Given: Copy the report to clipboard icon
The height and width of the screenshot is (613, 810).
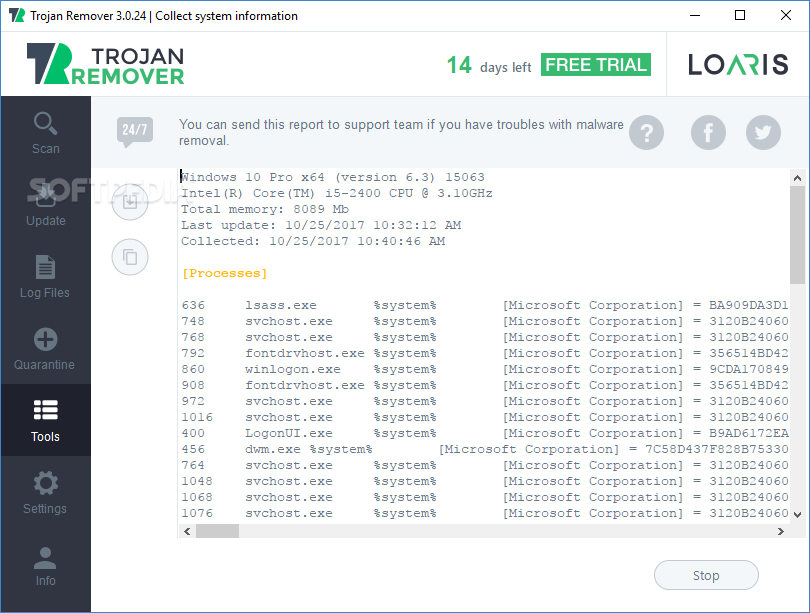Looking at the screenshot, I should (x=130, y=257).
